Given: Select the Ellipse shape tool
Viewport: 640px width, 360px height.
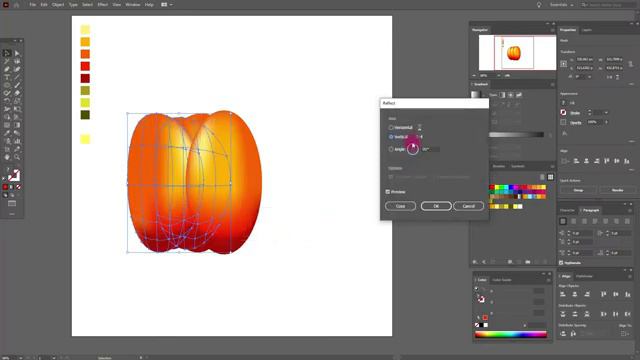Looking at the screenshot, I should 7,85.
